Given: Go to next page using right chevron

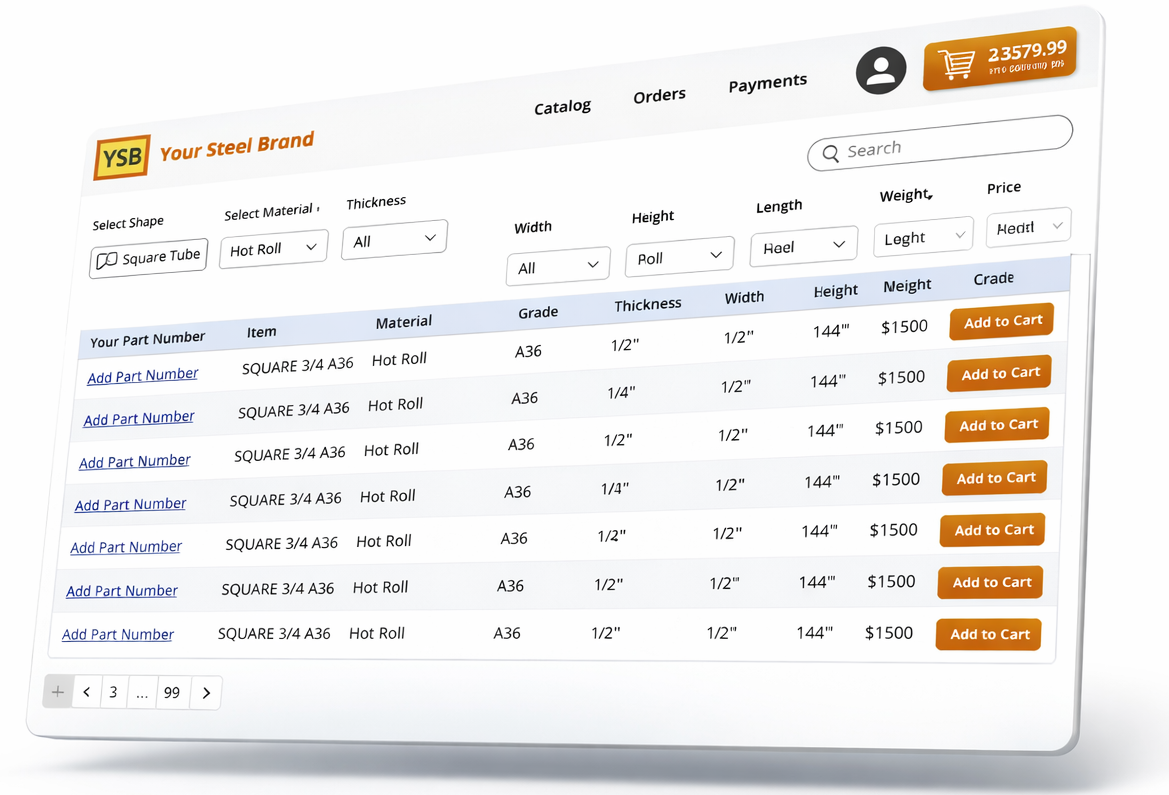Looking at the screenshot, I should [x=206, y=693].
